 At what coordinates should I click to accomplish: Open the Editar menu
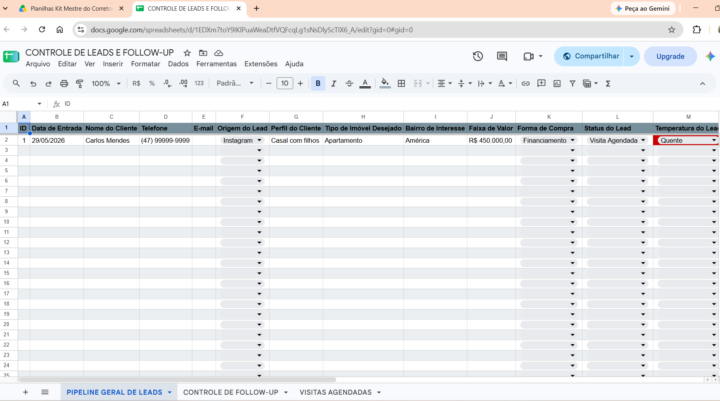pyautogui.click(x=67, y=64)
